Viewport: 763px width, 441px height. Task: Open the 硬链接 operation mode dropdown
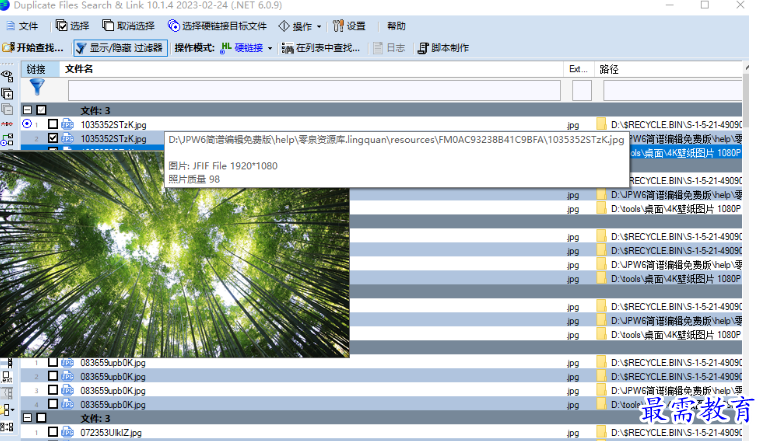click(x=247, y=48)
